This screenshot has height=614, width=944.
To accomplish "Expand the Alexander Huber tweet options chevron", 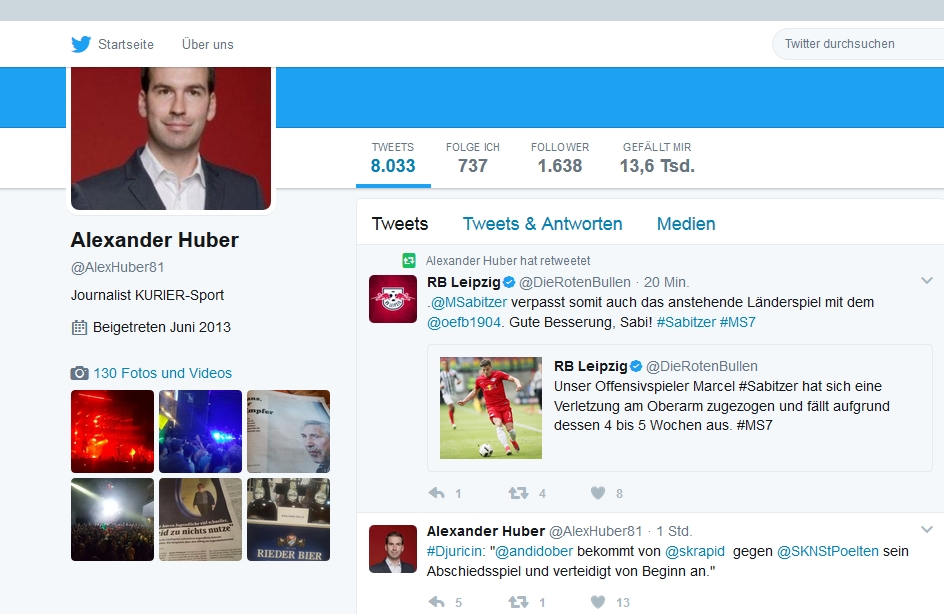I will pyautogui.click(x=927, y=530).
